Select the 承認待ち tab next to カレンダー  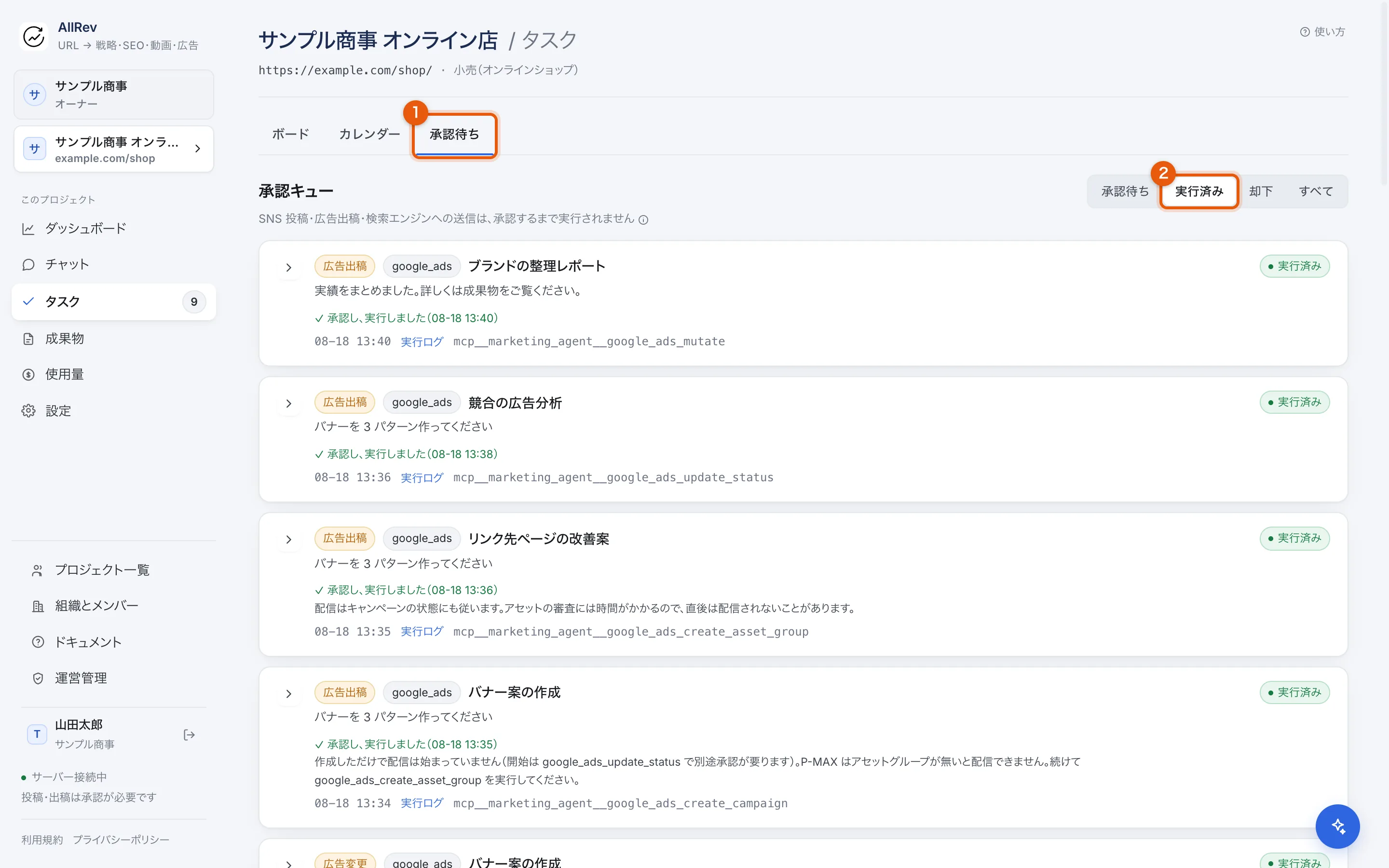point(455,135)
